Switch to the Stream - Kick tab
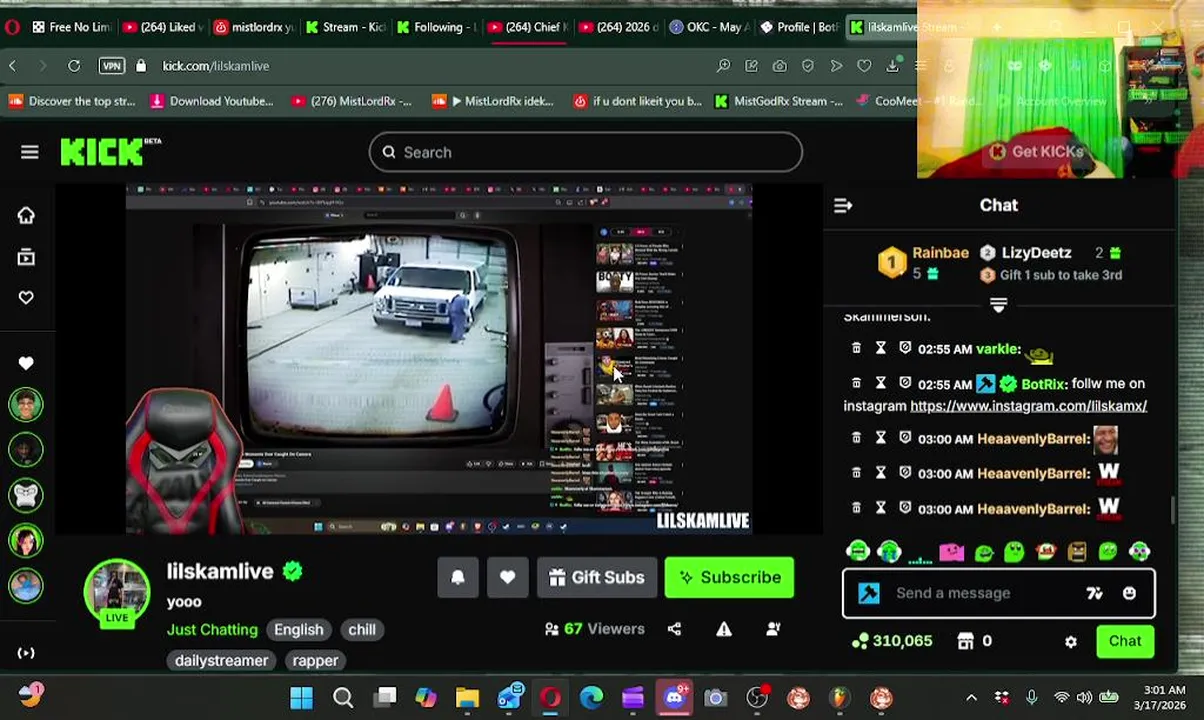This screenshot has width=1204, height=720. tap(345, 27)
